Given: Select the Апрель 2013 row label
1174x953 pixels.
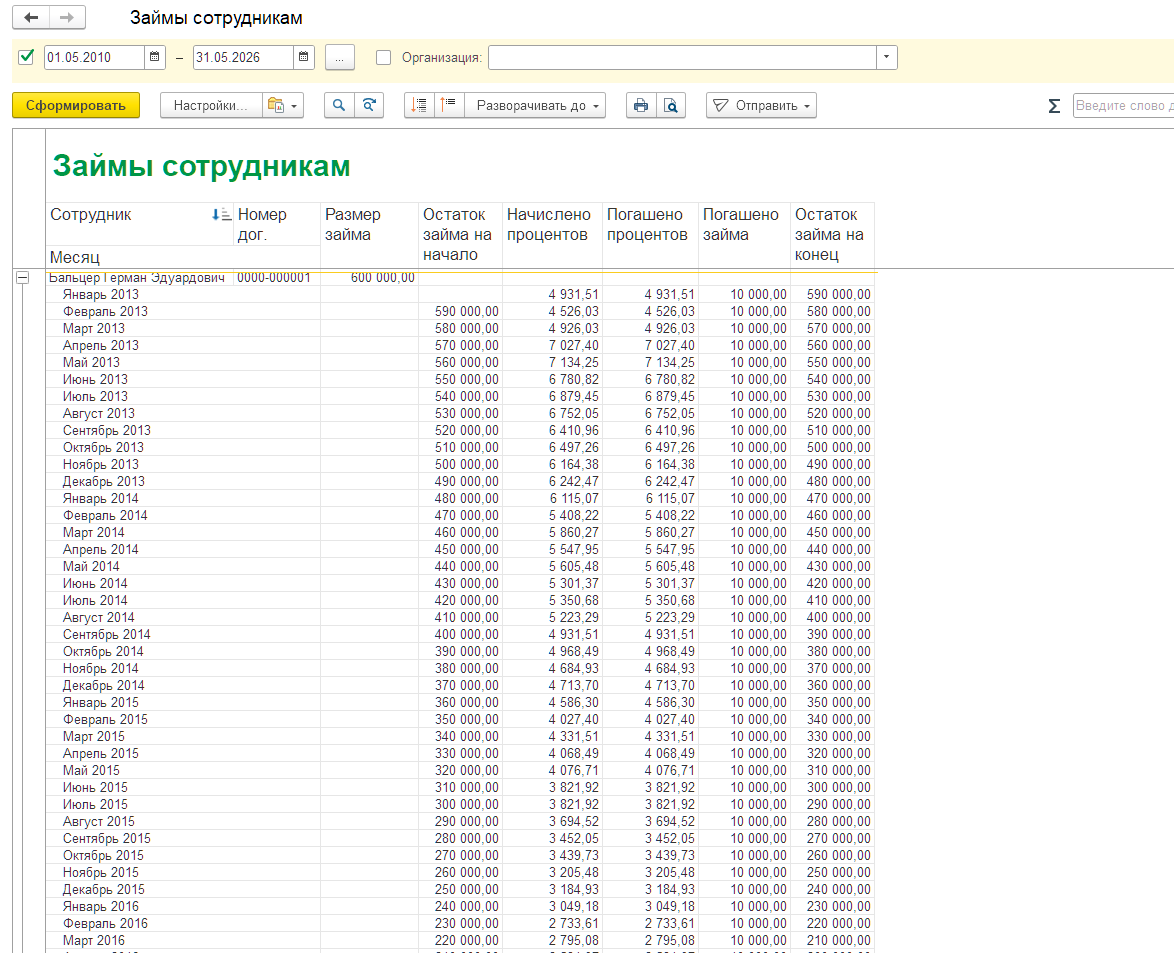Looking at the screenshot, I should pos(100,346).
